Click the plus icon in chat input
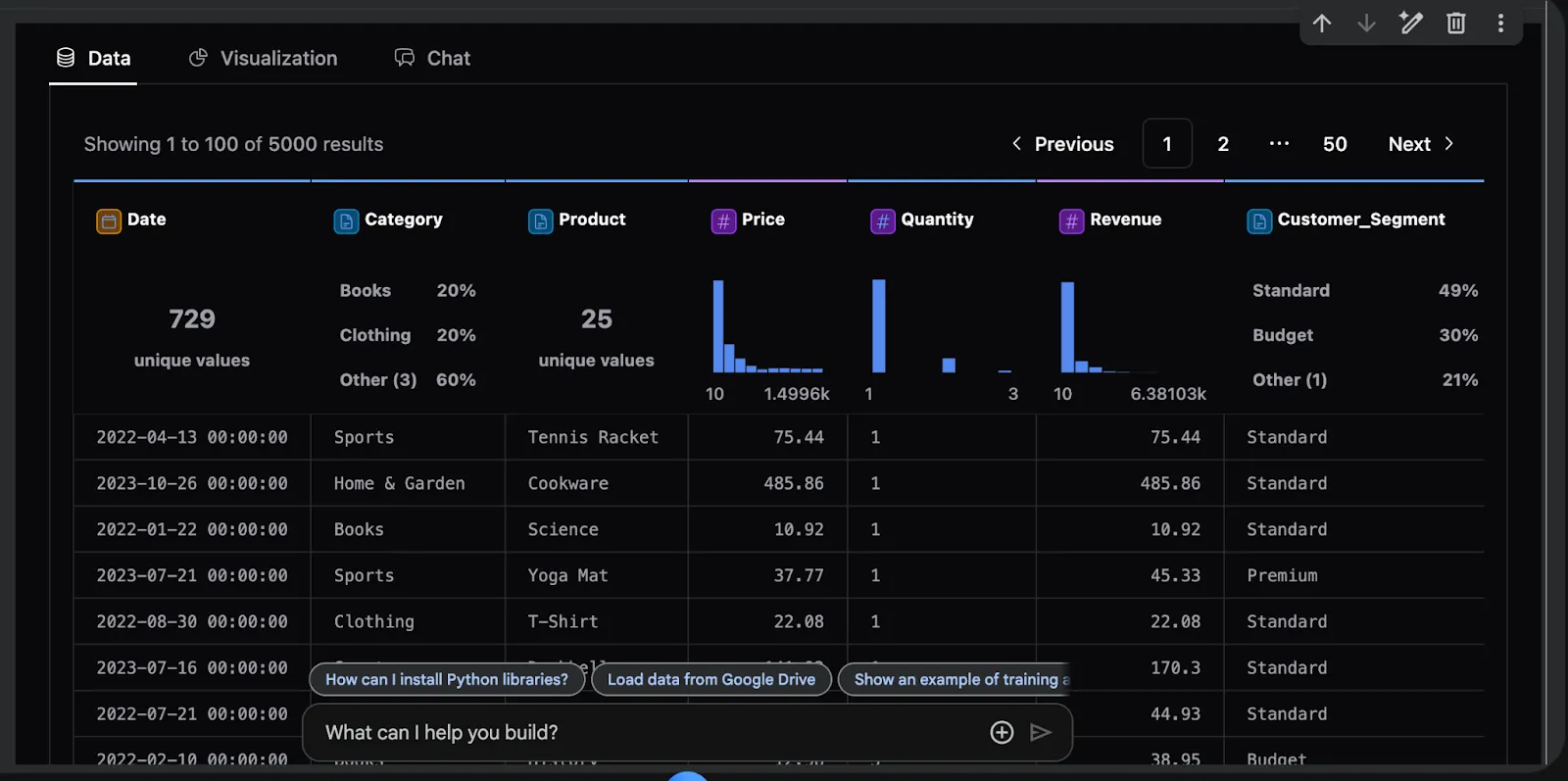The width and height of the screenshot is (1568, 781). coord(1002,732)
